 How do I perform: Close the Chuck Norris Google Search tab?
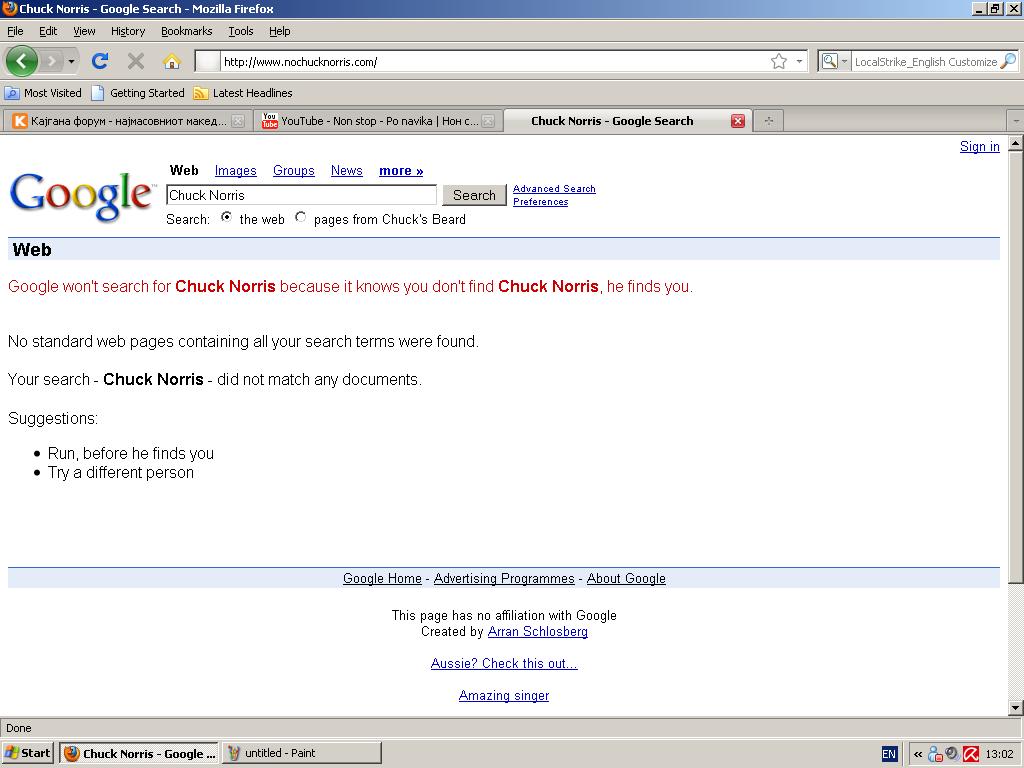click(x=738, y=121)
